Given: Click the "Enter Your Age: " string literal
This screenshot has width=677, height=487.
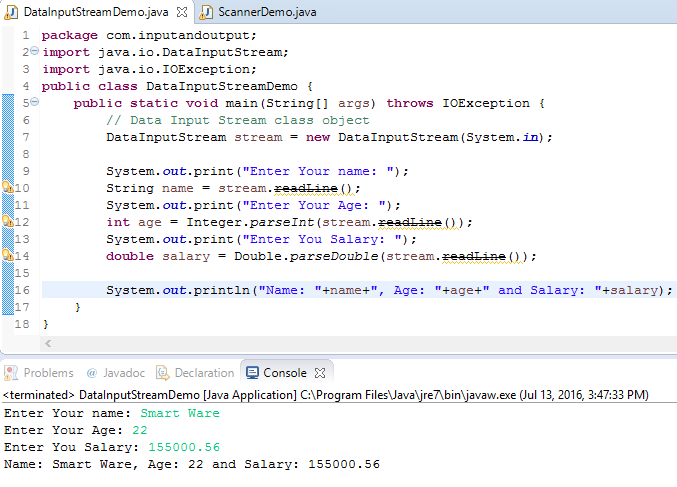Looking at the screenshot, I should 314,206.
